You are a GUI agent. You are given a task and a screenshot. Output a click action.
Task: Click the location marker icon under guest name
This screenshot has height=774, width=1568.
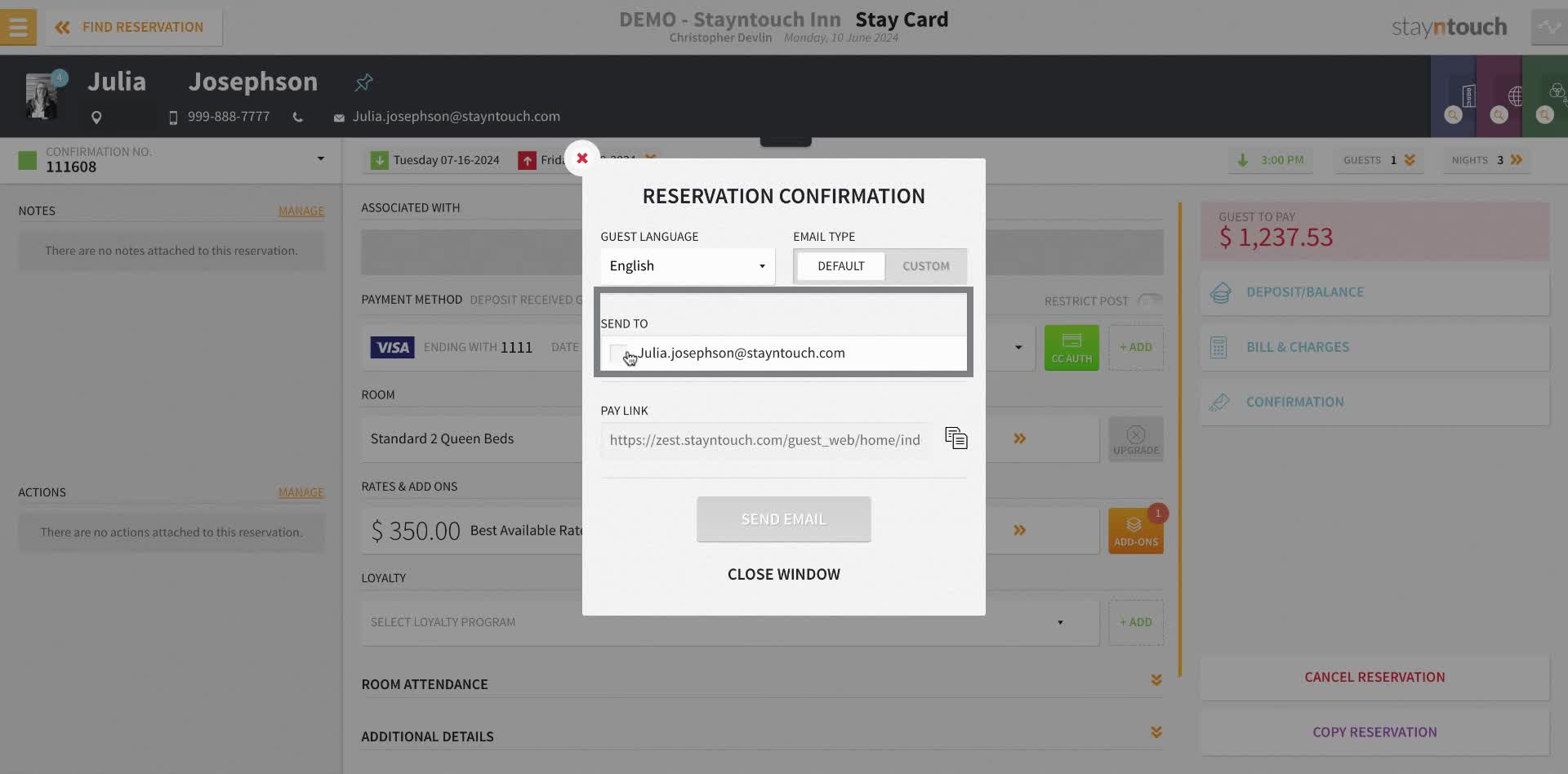pos(96,118)
